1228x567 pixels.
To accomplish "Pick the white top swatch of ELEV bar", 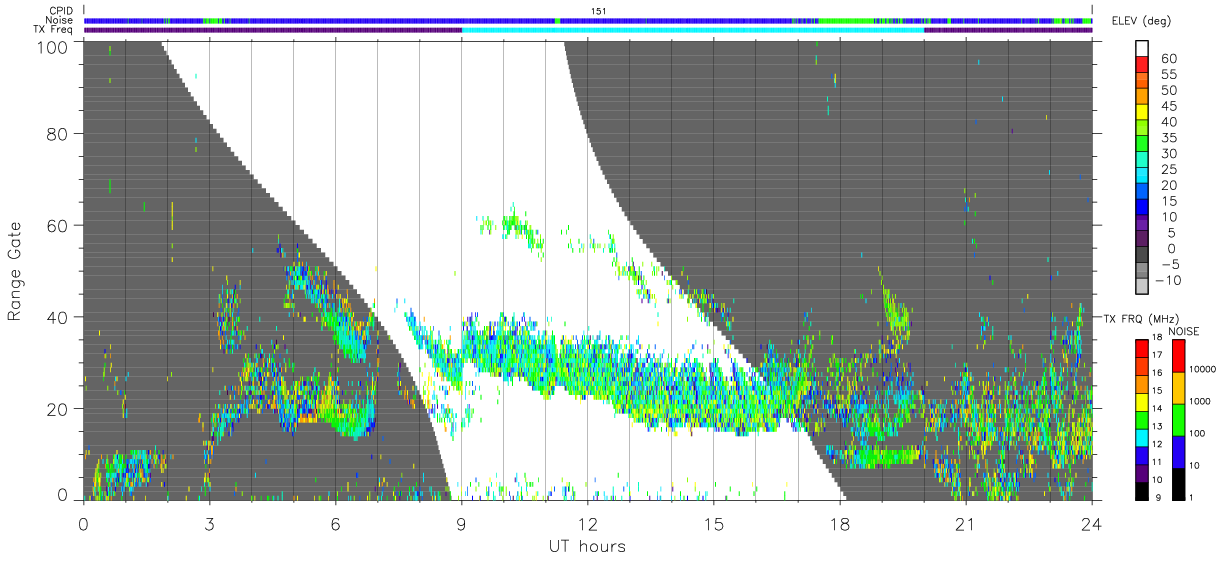I will coord(1143,49).
